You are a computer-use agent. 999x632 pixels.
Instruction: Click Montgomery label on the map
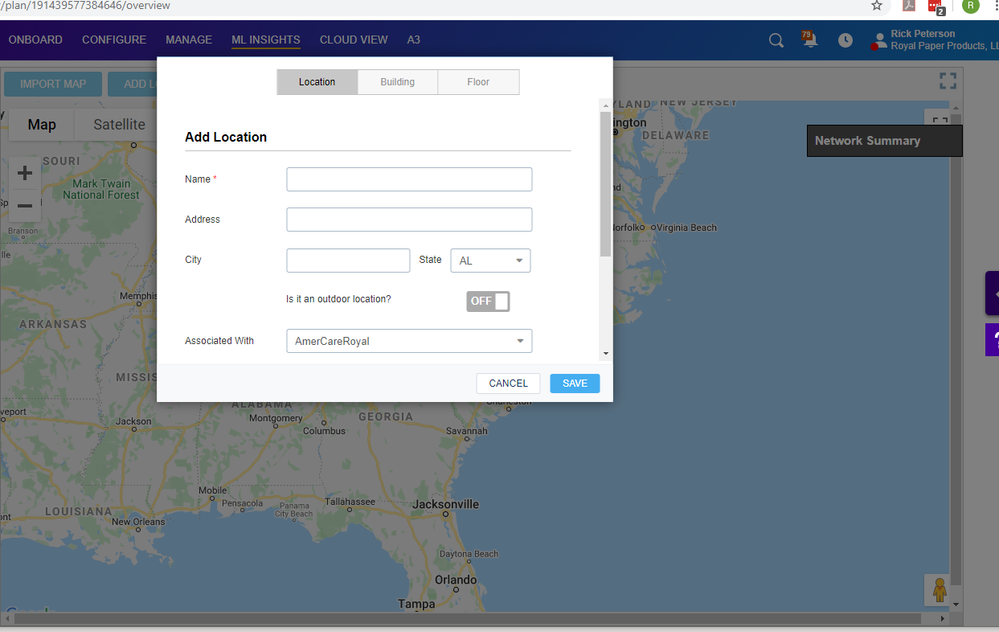pyautogui.click(x=276, y=418)
